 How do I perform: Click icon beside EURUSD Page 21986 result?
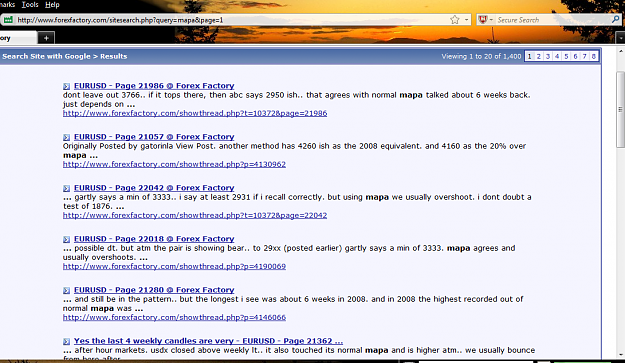tap(66, 86)
